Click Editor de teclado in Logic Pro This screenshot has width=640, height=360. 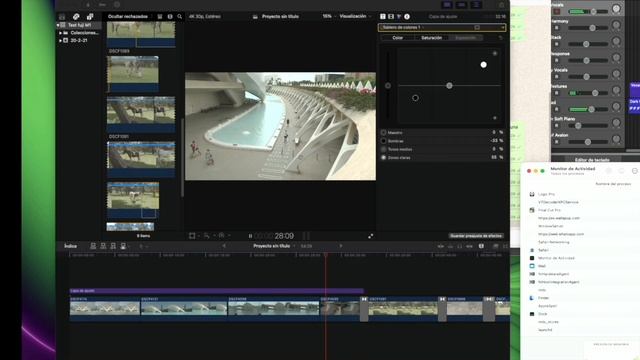coord(592,160)
